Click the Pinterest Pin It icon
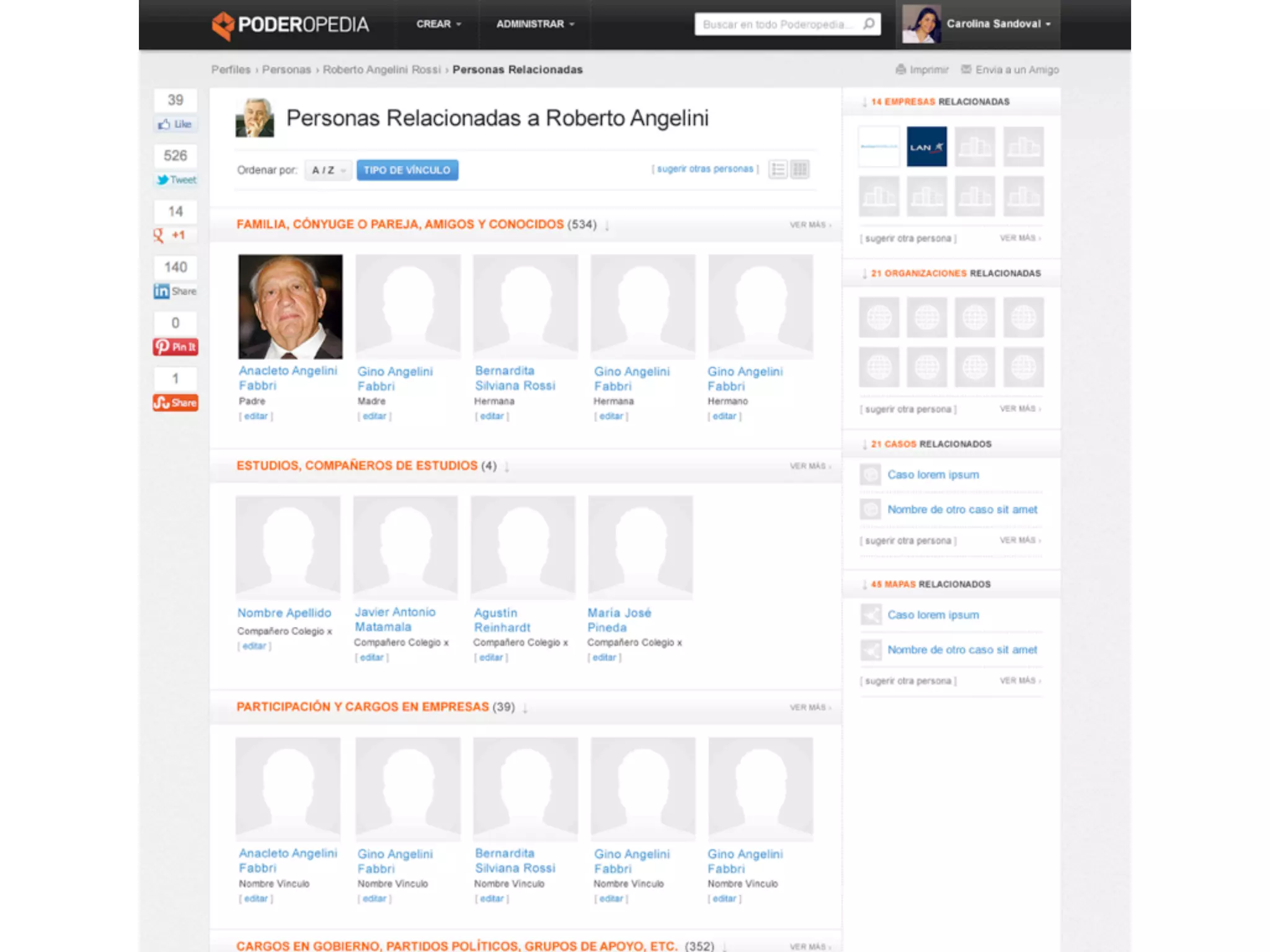 coord(162,347)
